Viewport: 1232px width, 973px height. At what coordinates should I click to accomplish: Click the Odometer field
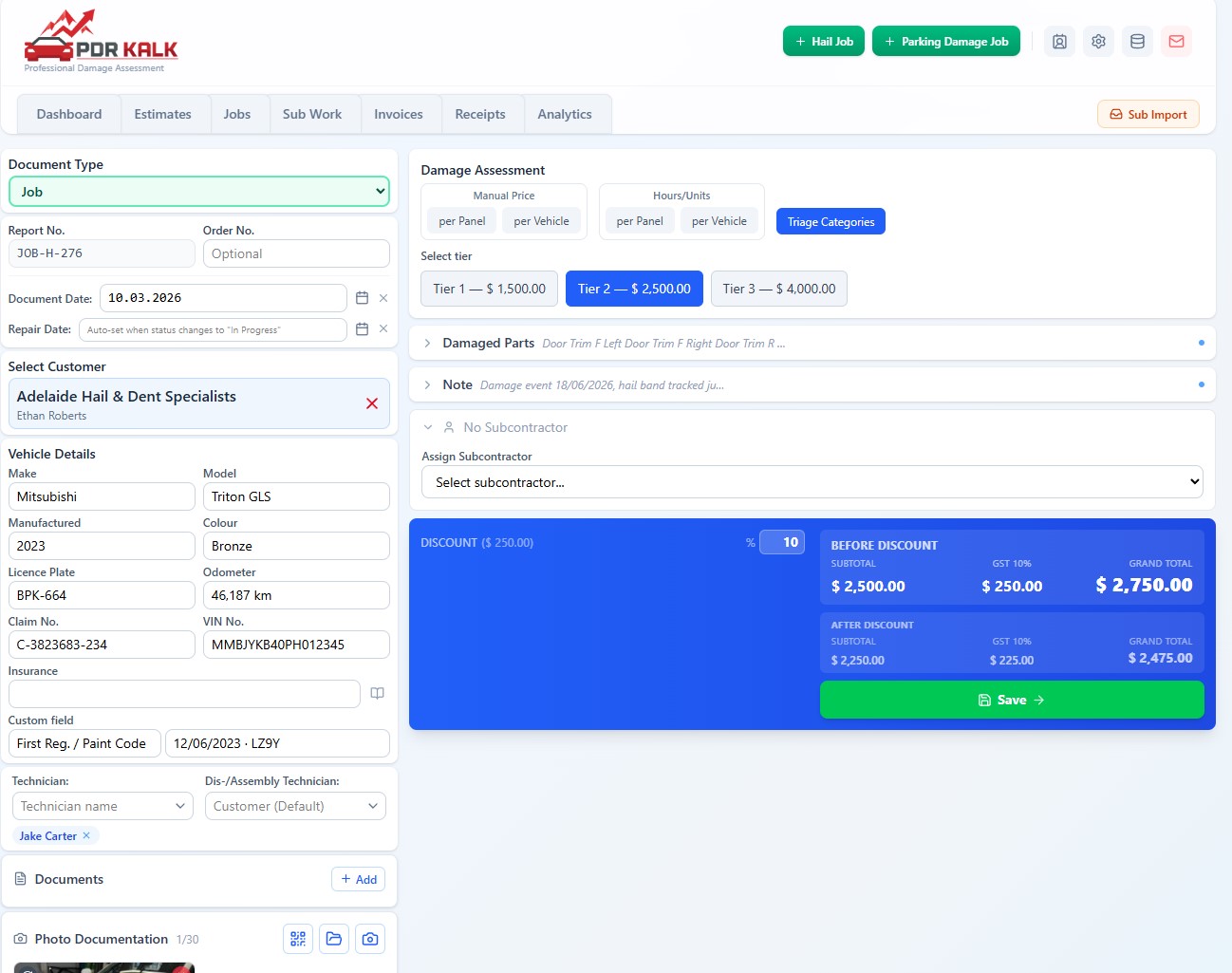[x=296, y=595]
